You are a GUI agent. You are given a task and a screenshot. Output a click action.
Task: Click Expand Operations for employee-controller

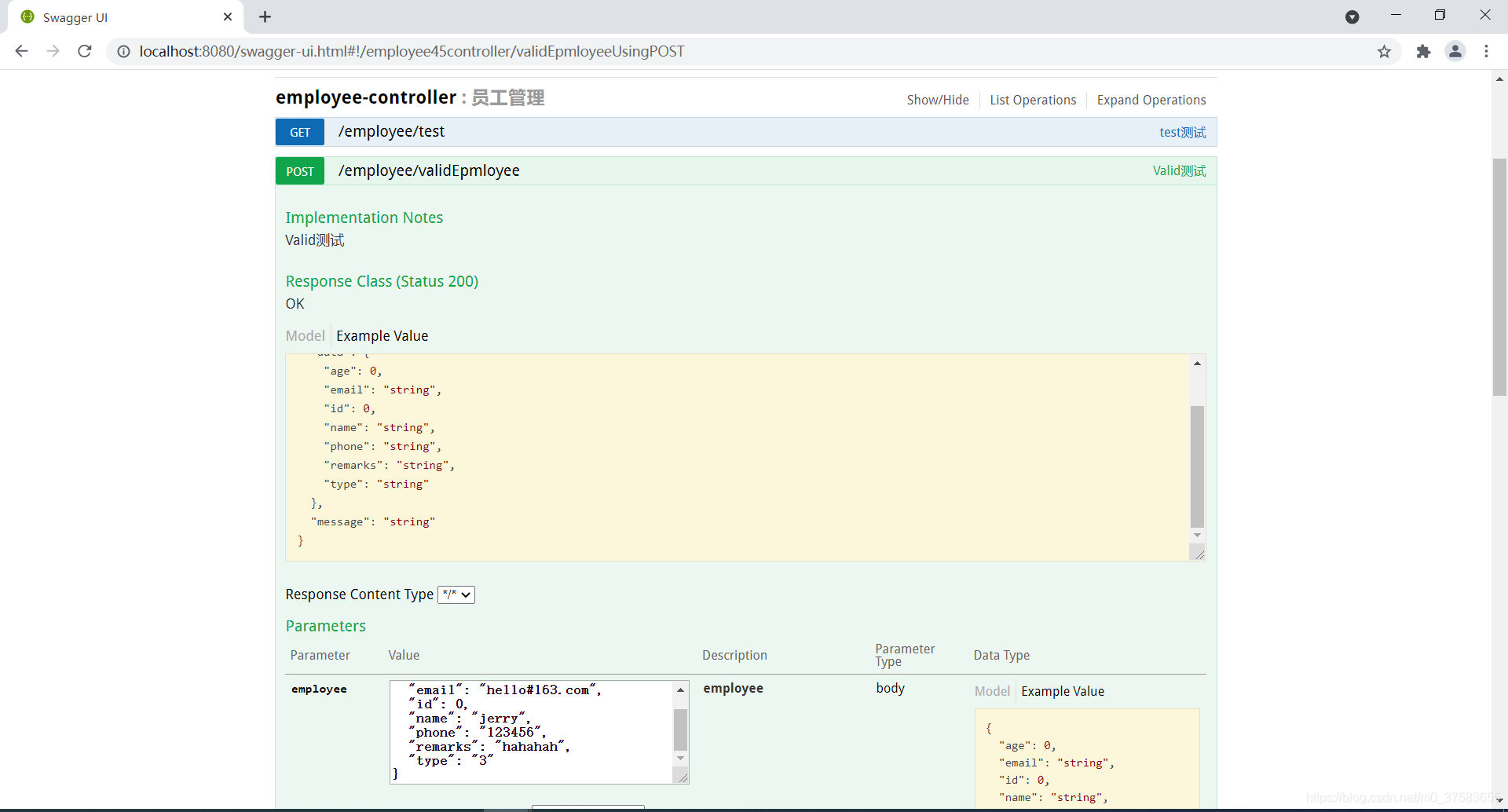point(1151,100)
